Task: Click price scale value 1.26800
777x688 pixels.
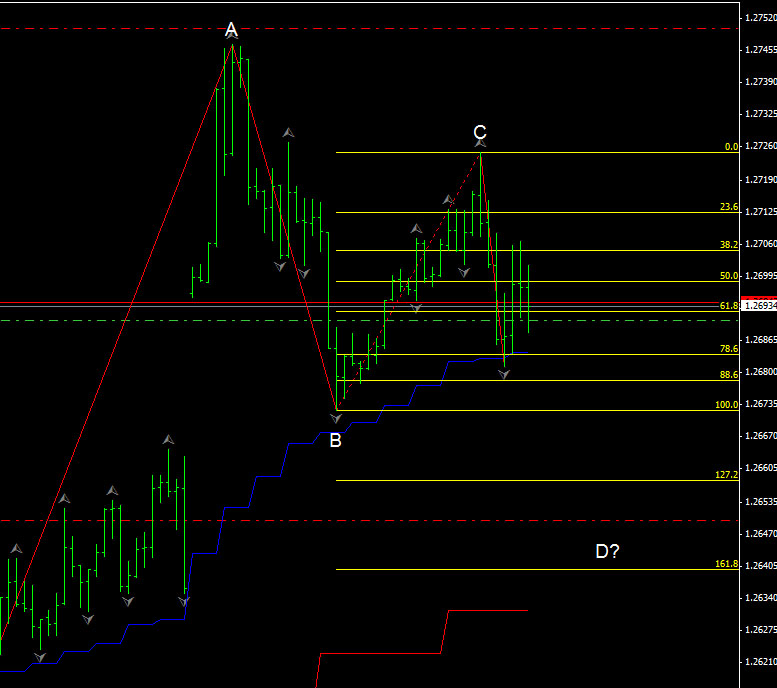Action: click(761, 372)
